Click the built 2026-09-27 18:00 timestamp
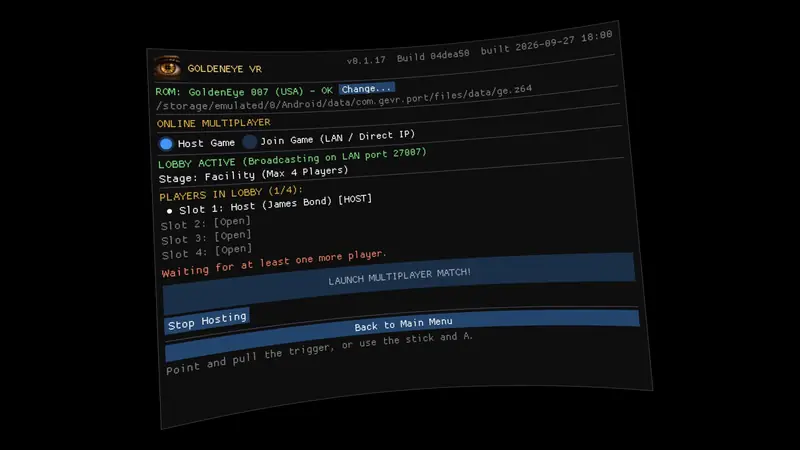Screen dimensions: 800x450 coord(546,43)
